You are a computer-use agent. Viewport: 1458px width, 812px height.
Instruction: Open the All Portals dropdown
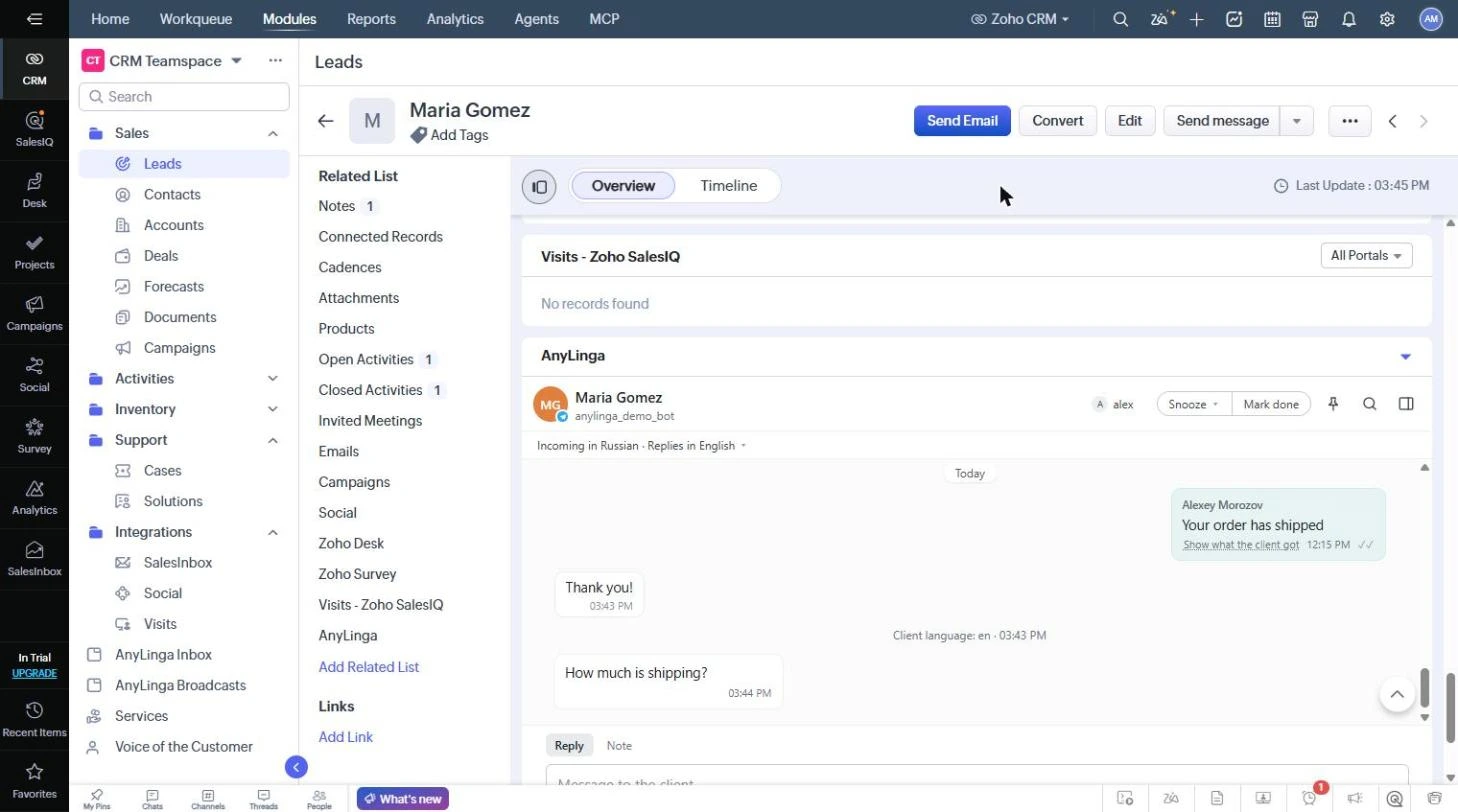[x=1366, y=256]
